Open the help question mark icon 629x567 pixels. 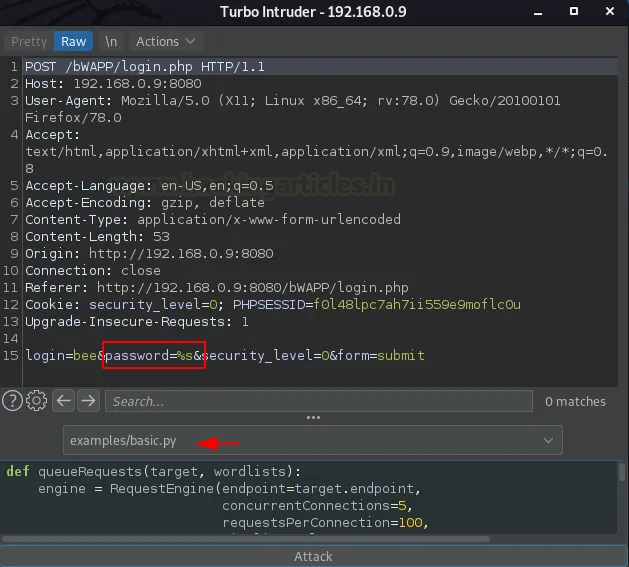click(x=12, y=401)
